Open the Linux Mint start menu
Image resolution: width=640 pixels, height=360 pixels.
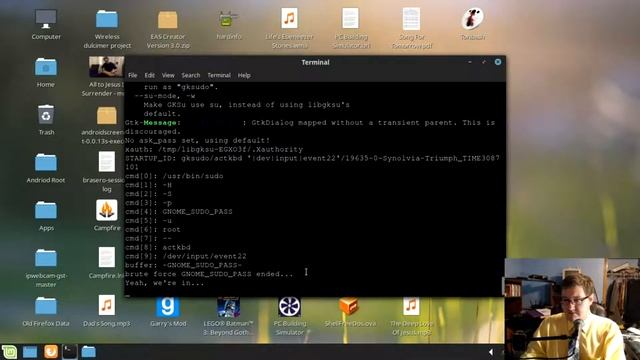click(9, 352)
